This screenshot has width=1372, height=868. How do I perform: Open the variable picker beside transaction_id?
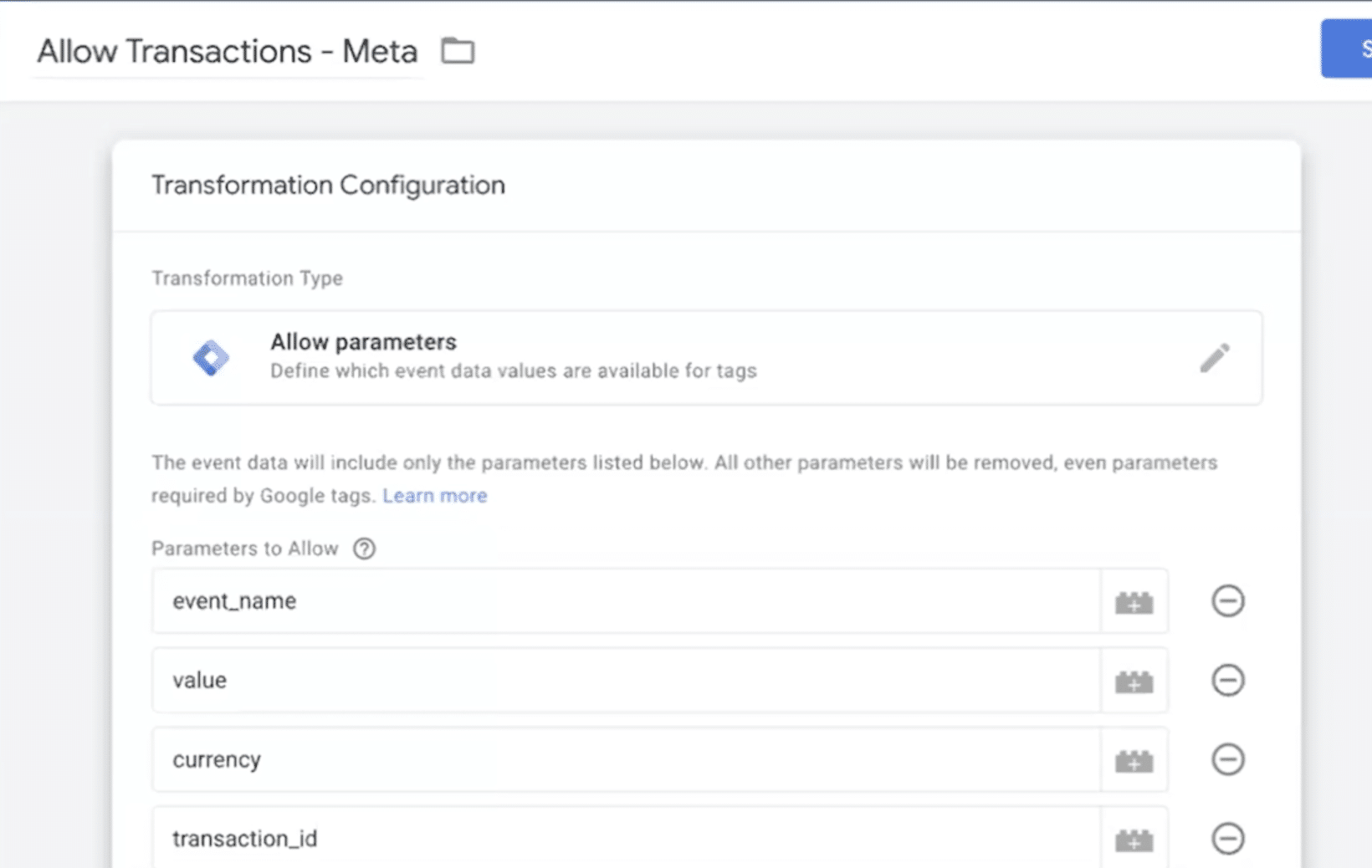click(1134, 838)
